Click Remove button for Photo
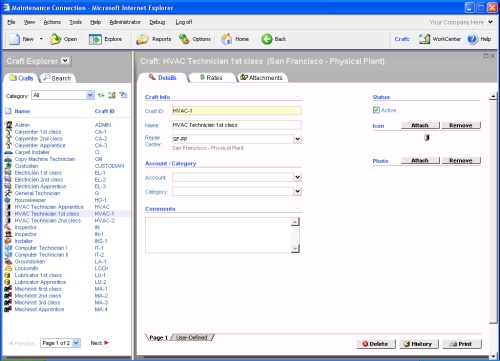This screenshot has height=361, width=500. [x=461, y=160]
